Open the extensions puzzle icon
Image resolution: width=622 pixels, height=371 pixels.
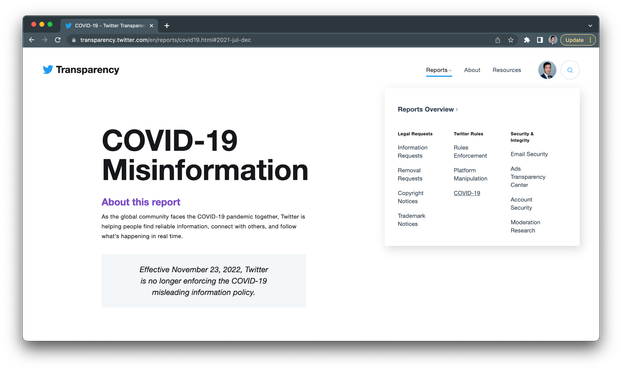tap(526, 40)
